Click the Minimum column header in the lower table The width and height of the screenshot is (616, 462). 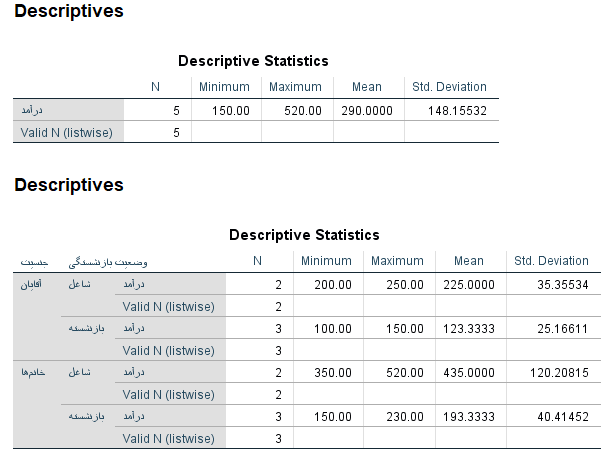(x=326, y=261)
